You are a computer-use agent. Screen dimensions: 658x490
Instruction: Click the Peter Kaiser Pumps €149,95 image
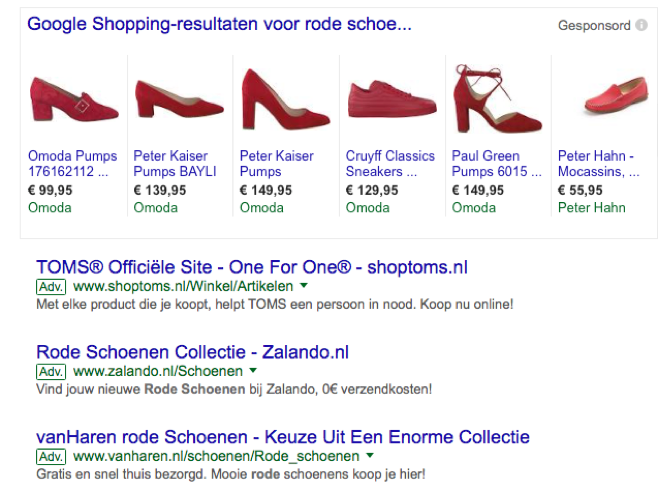(284, 98)
